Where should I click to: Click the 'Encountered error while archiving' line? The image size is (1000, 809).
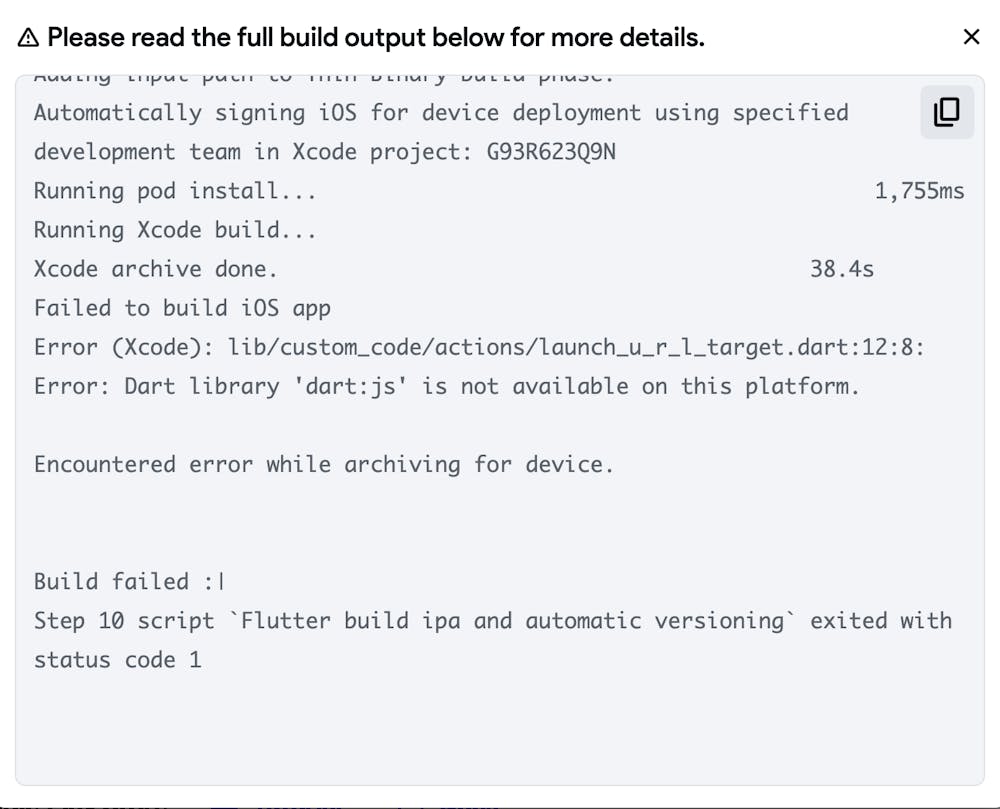point(323,464)
